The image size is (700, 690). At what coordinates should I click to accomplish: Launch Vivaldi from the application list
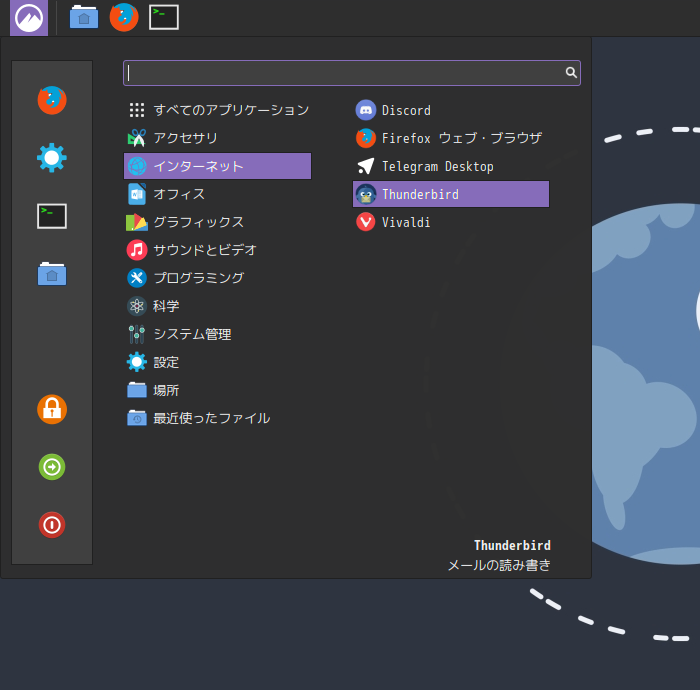point(451,222)
